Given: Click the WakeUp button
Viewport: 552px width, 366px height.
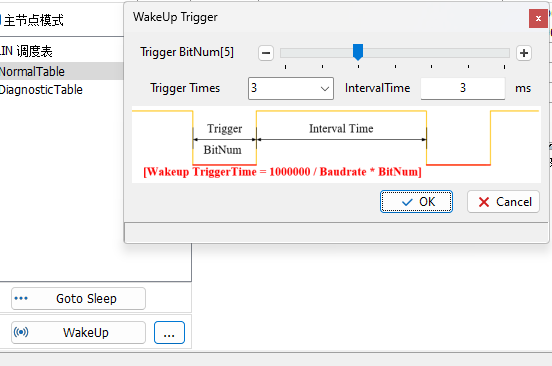Looking at the screenshot, I should tap(78, 332).
